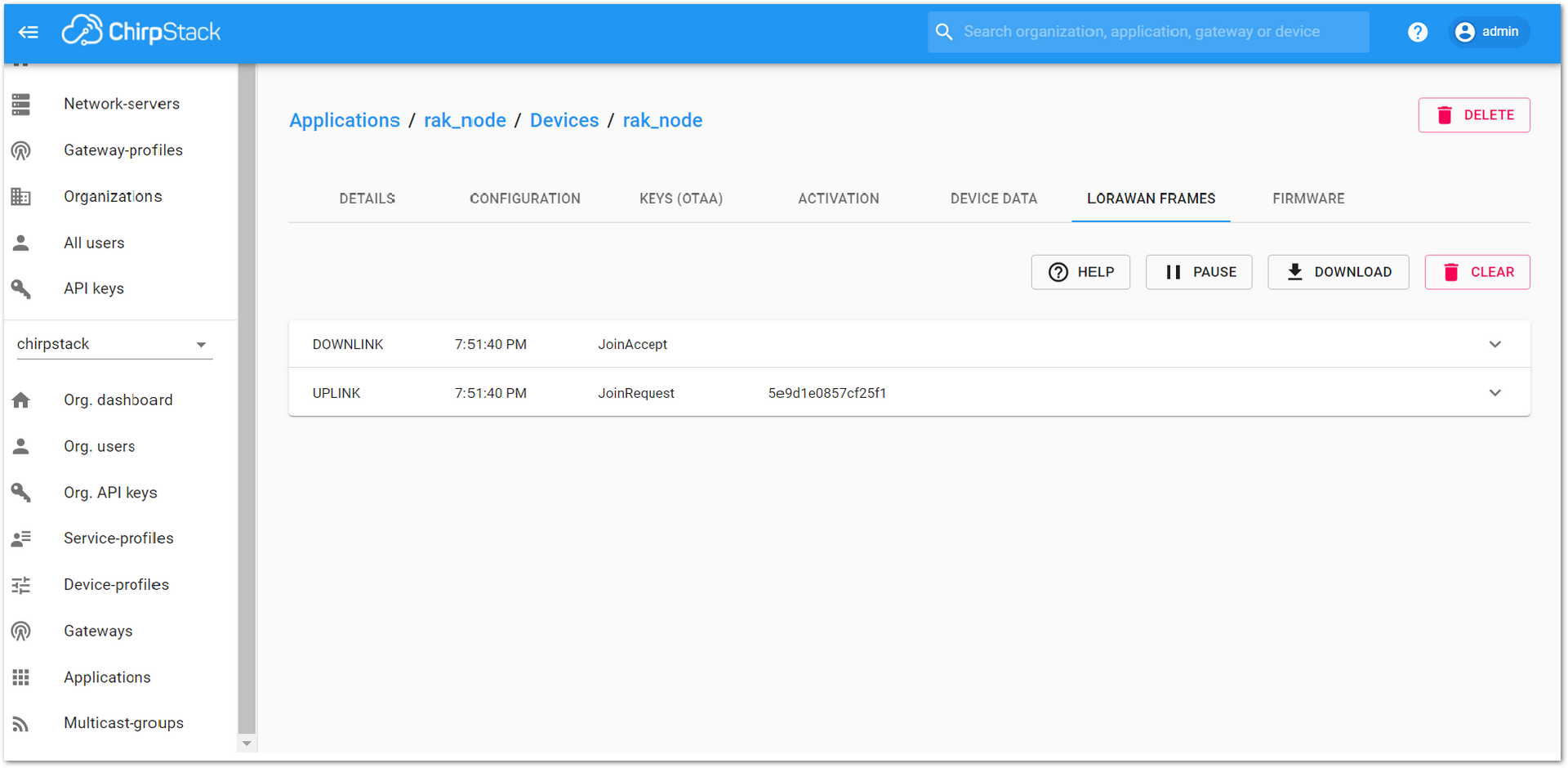Open help via the question mark icon

coord(1418,32)
